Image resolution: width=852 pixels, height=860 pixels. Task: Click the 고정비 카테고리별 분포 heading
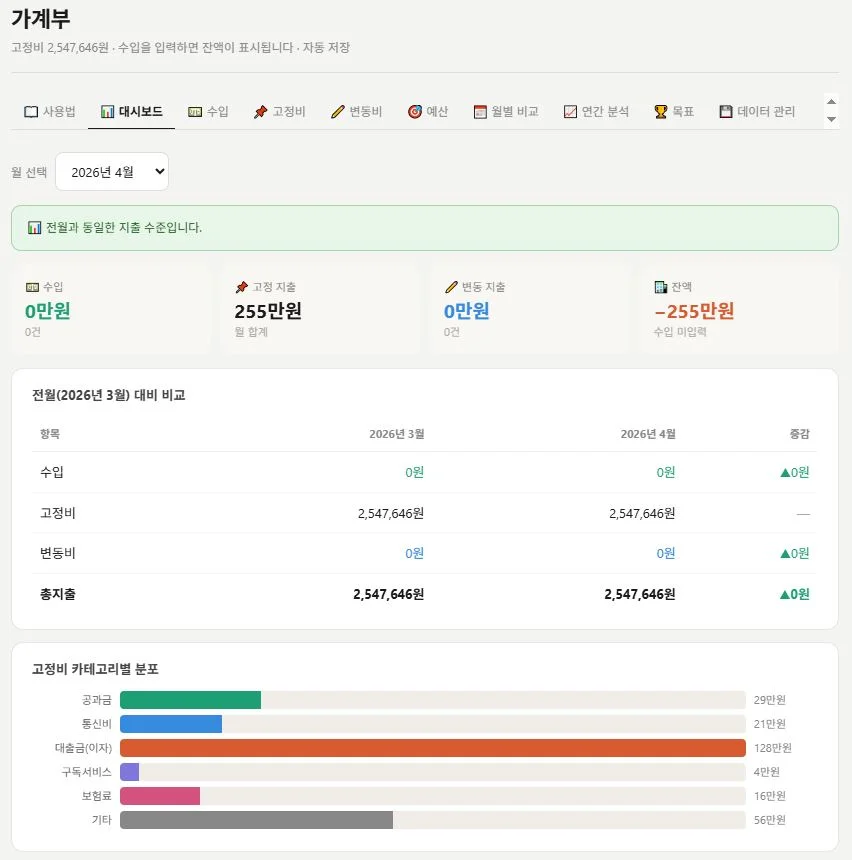tap(95, 669)
